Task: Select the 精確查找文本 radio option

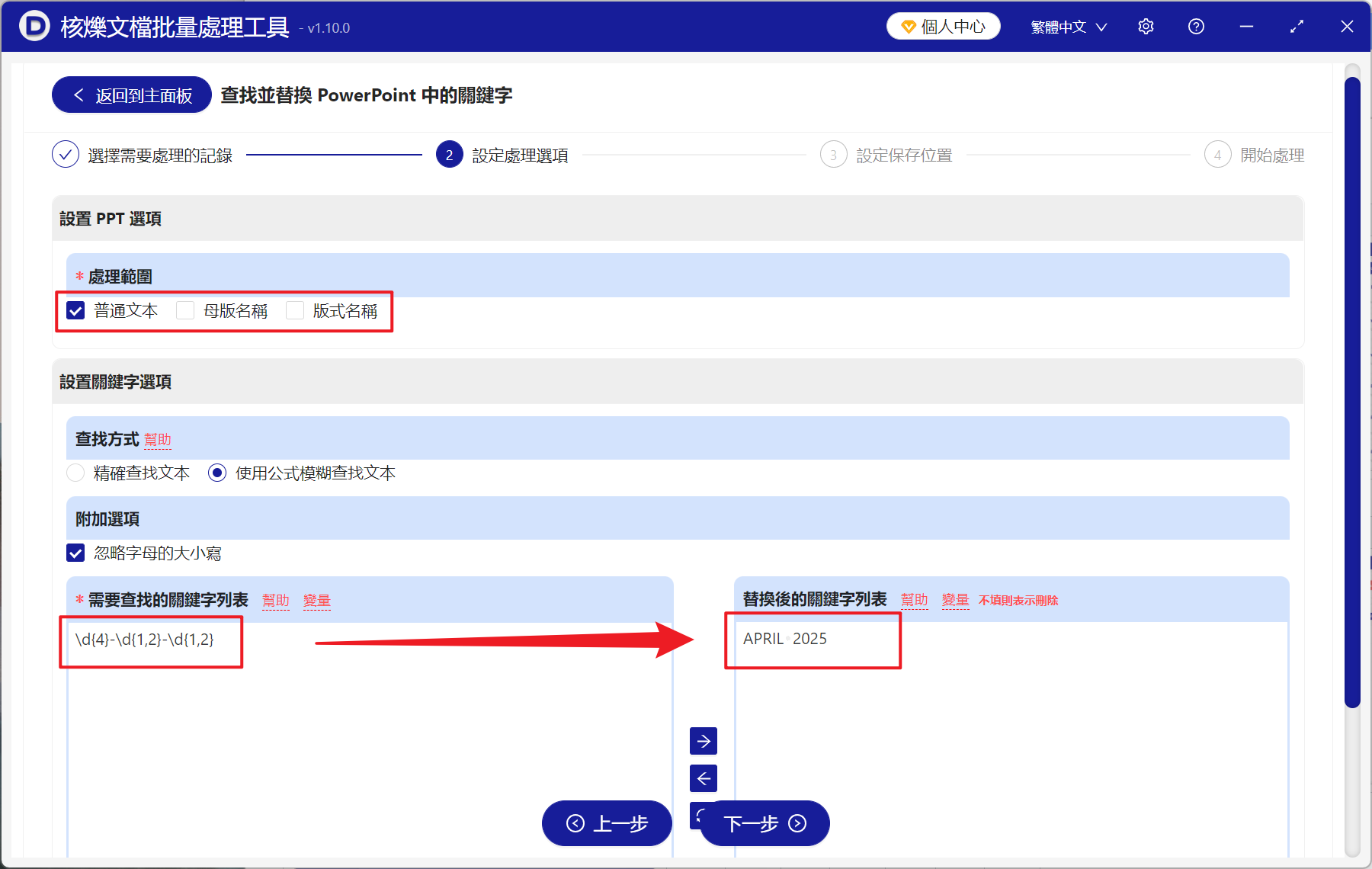Action: coord(75,473)
